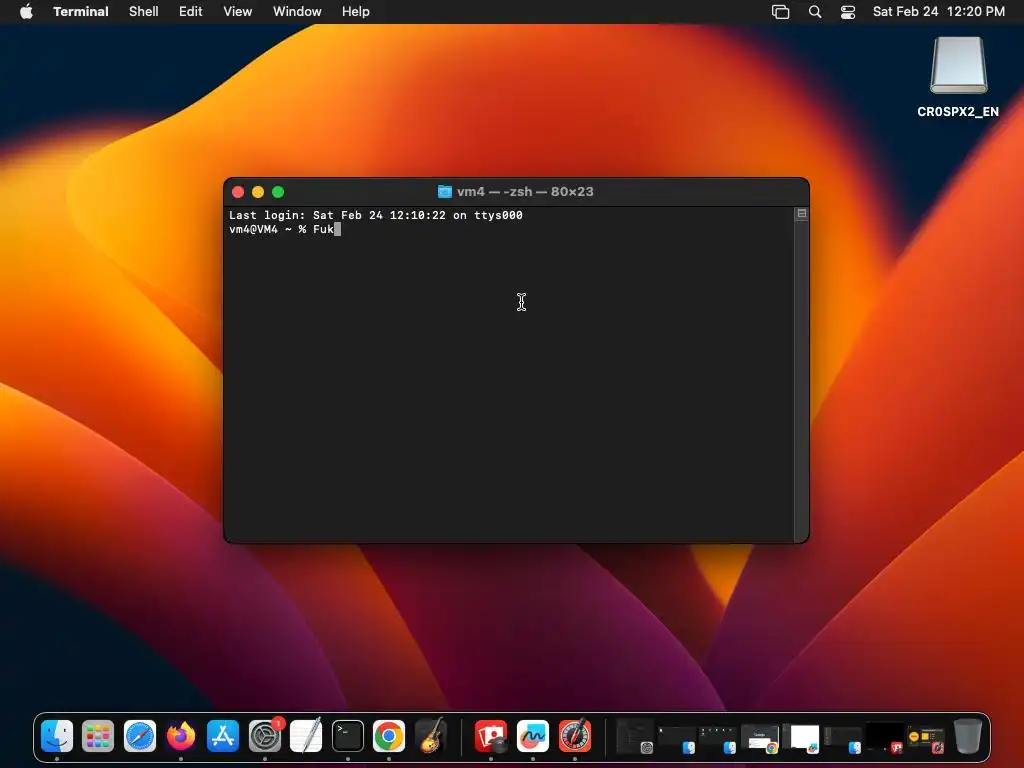1024x768 pixels.
Task: Open System Settings with the red badge
Action: point(264,736)
